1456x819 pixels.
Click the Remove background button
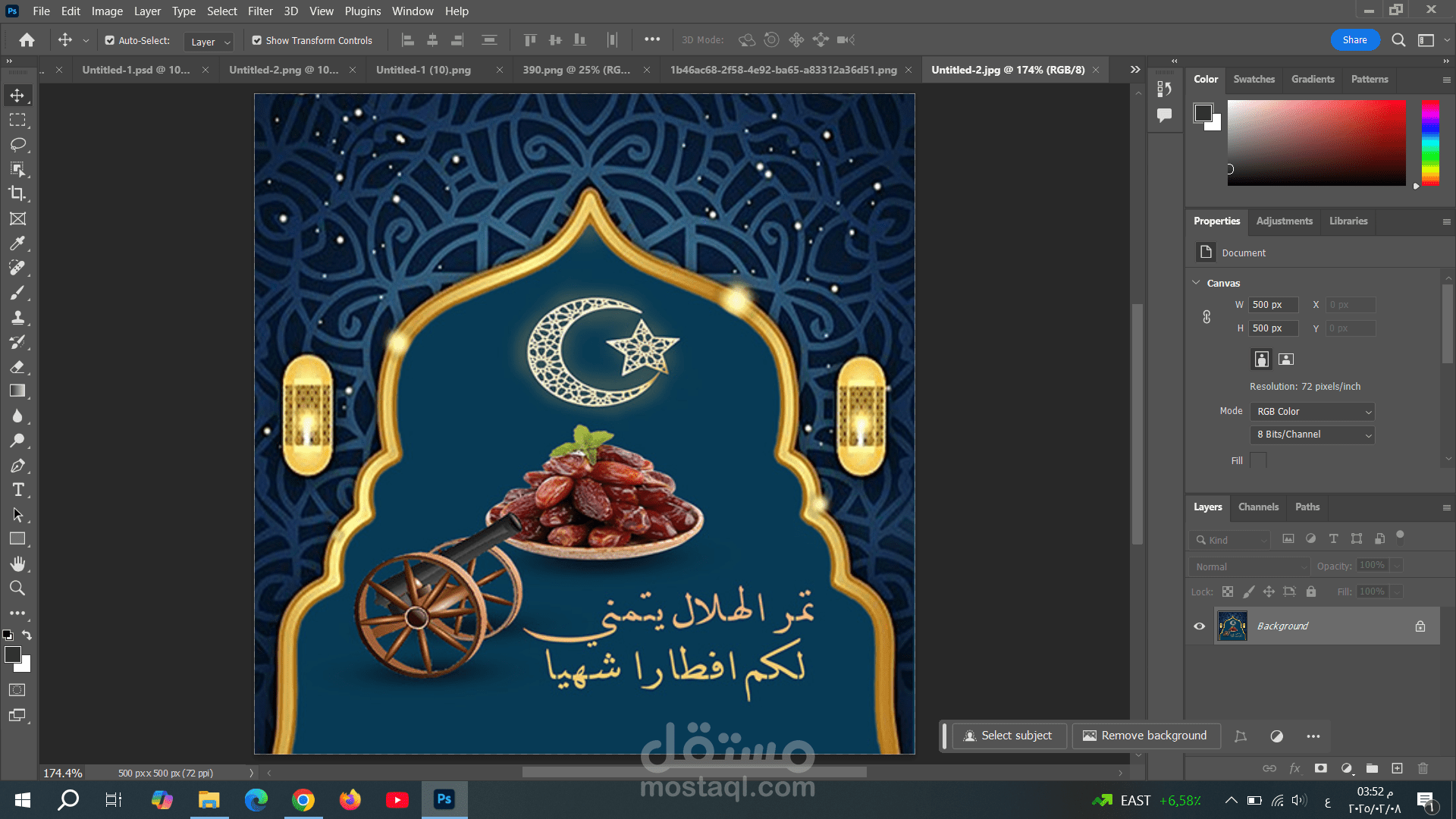[1145, 736]
